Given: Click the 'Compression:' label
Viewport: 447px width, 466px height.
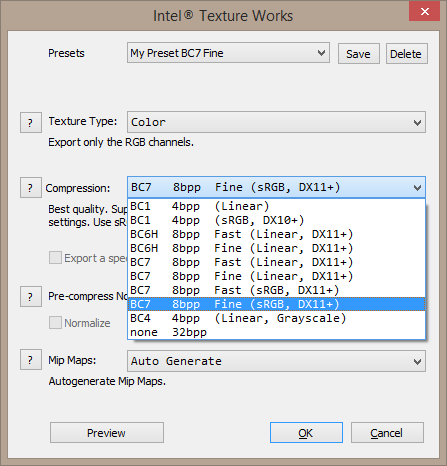Looking at the screenshot, I should pyautogui.click(x=78, y=188).
